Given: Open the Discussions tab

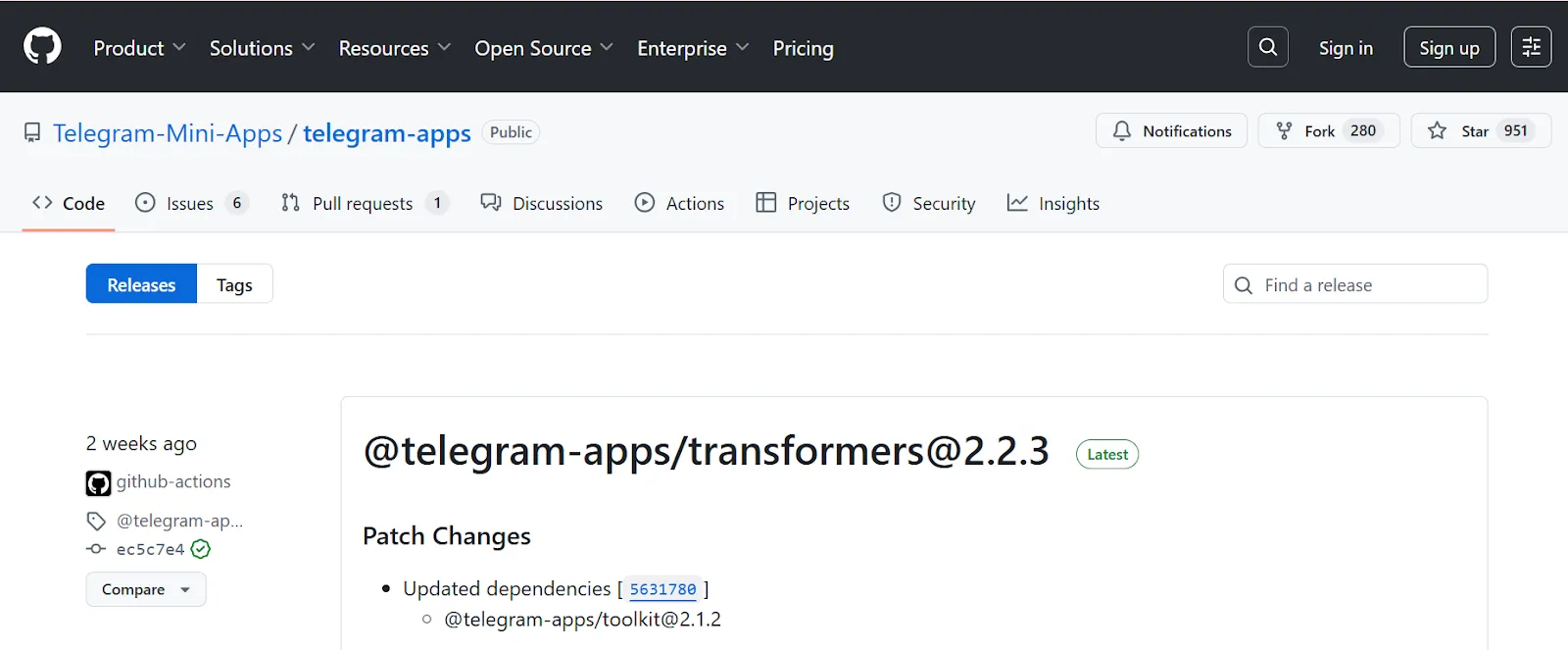Looking at the screenshot, I should (x=542, y=203).
